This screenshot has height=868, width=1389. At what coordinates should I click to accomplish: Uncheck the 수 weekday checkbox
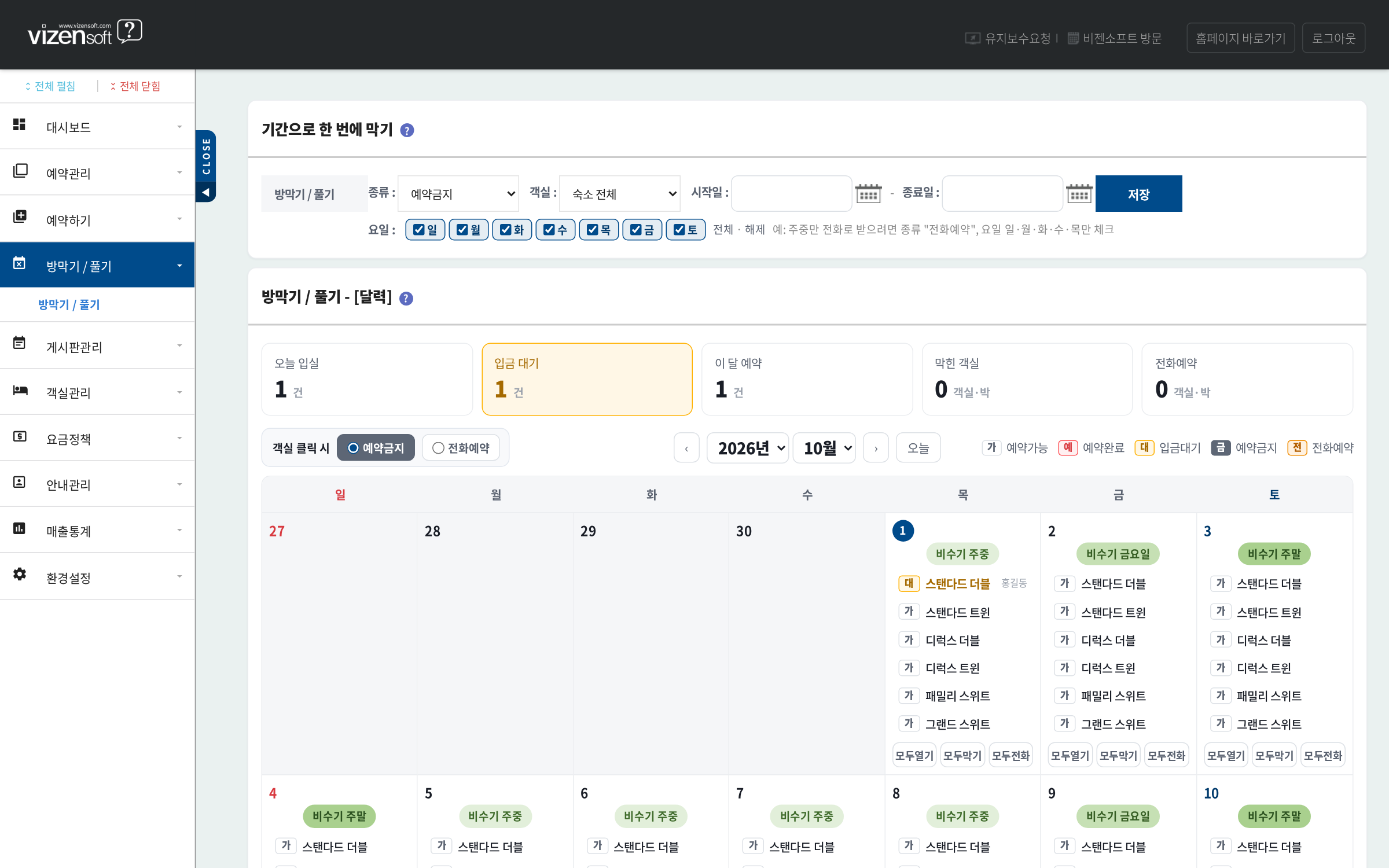549,230
